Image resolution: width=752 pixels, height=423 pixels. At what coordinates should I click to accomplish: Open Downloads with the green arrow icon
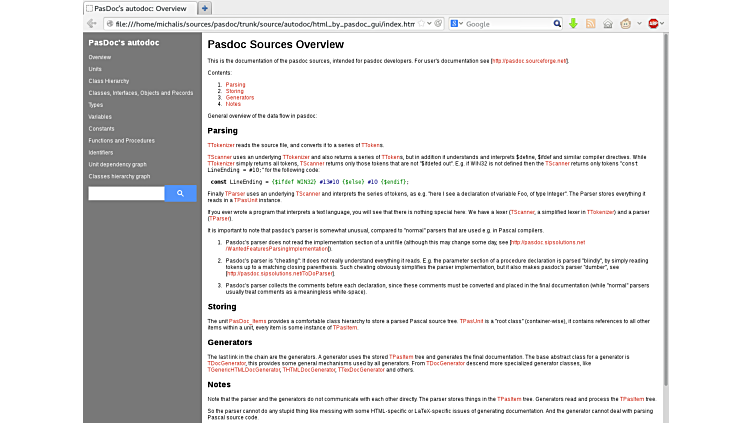[574, 23]
